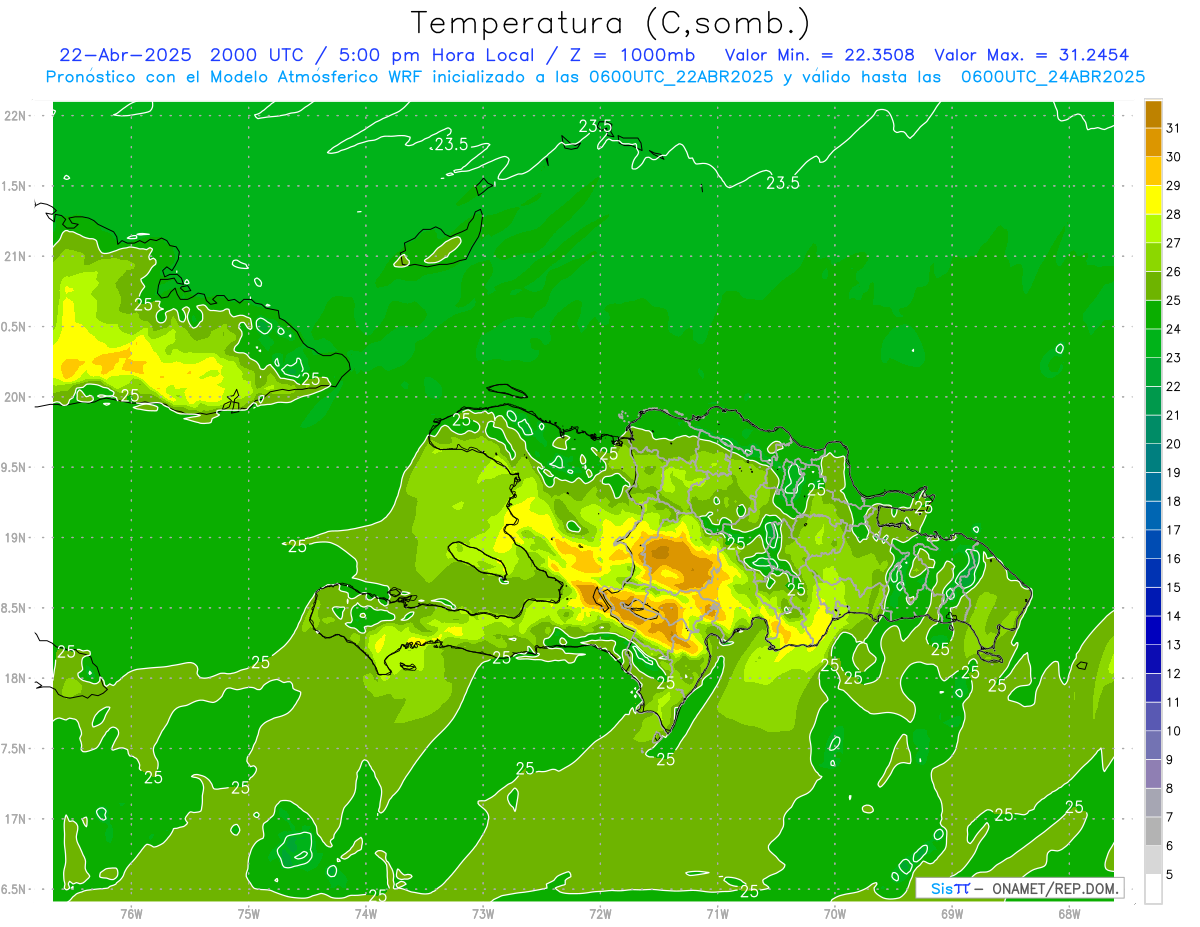Click the white legend swatch below 5
The width and height of the screenshot is (1200, 927).
click(1153, 889)
